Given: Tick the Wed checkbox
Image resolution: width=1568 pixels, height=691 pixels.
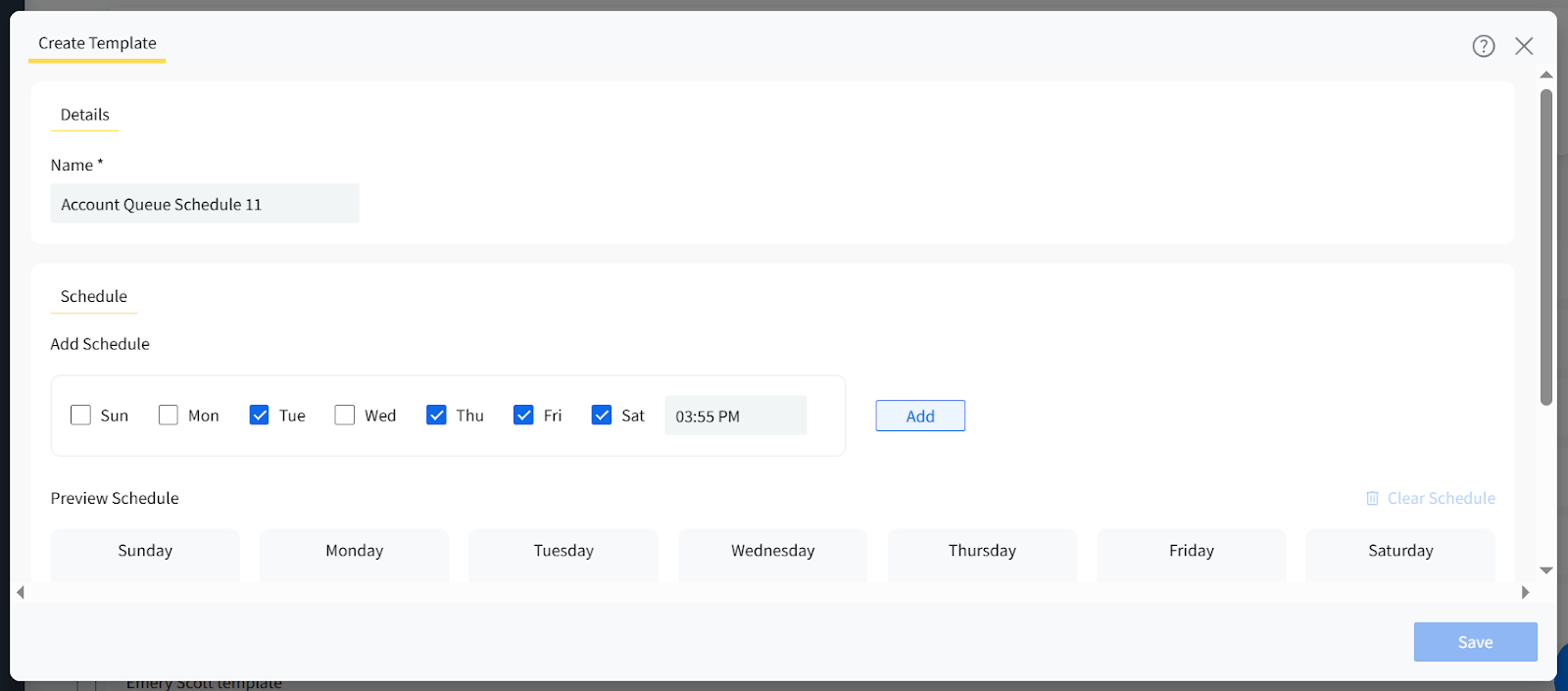Looking at the screenshot, I should click(344, 416).
